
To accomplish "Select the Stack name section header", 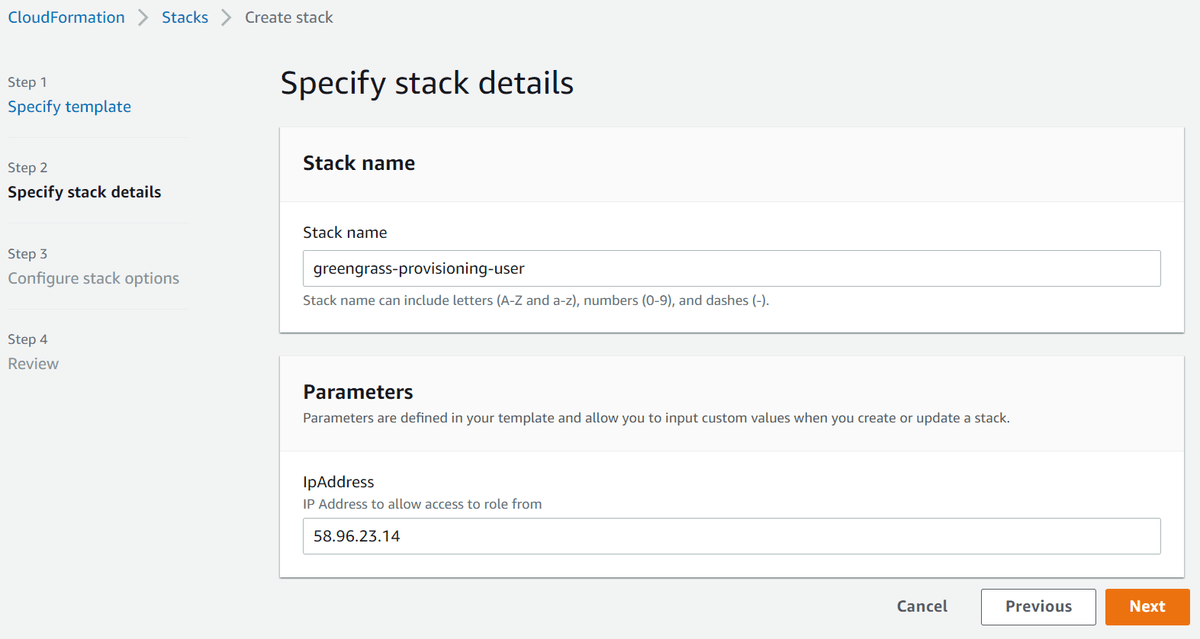I will [359, 162].
